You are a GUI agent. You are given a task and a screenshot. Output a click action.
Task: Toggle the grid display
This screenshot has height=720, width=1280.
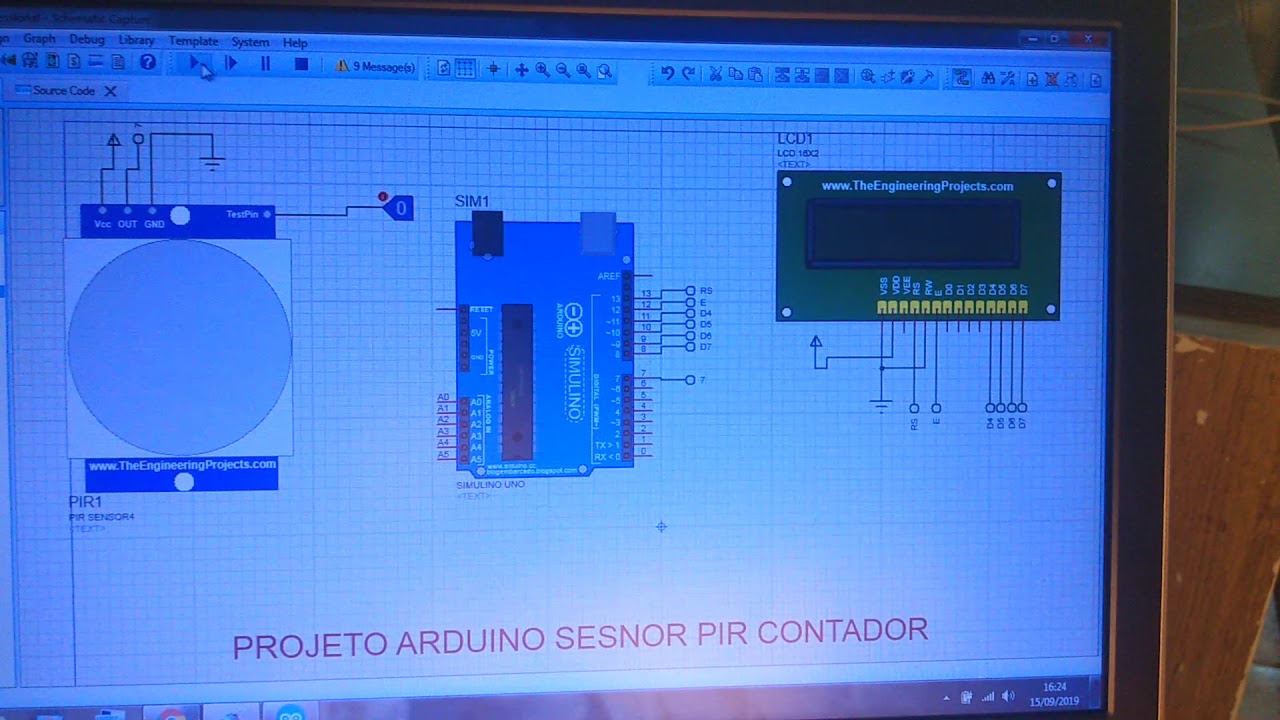click(x=465, y=68)
